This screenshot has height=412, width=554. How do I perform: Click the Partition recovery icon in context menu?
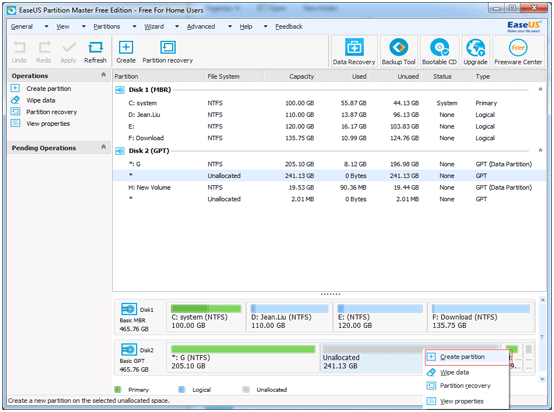coord(431,385)
